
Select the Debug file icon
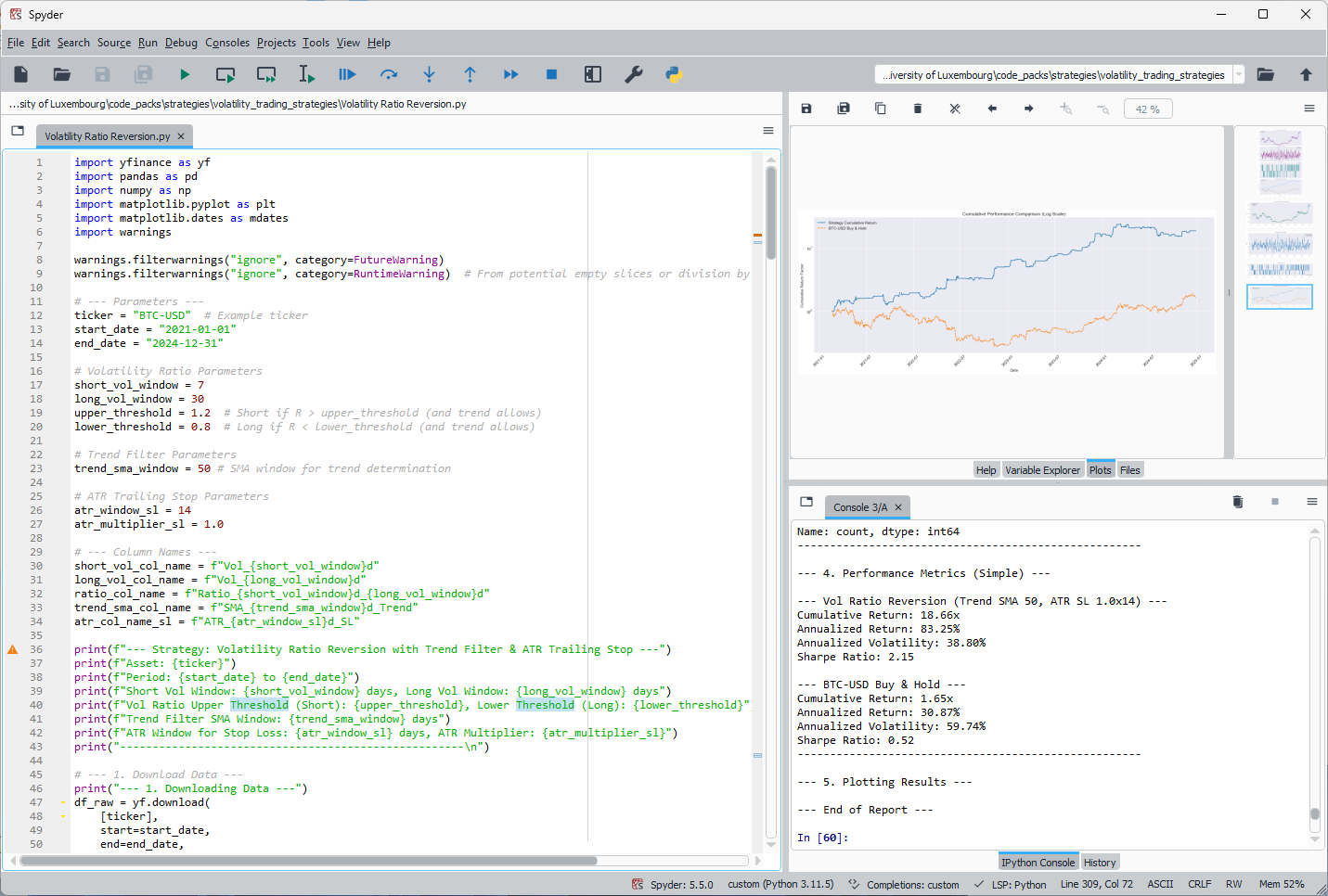pos(347,74)
